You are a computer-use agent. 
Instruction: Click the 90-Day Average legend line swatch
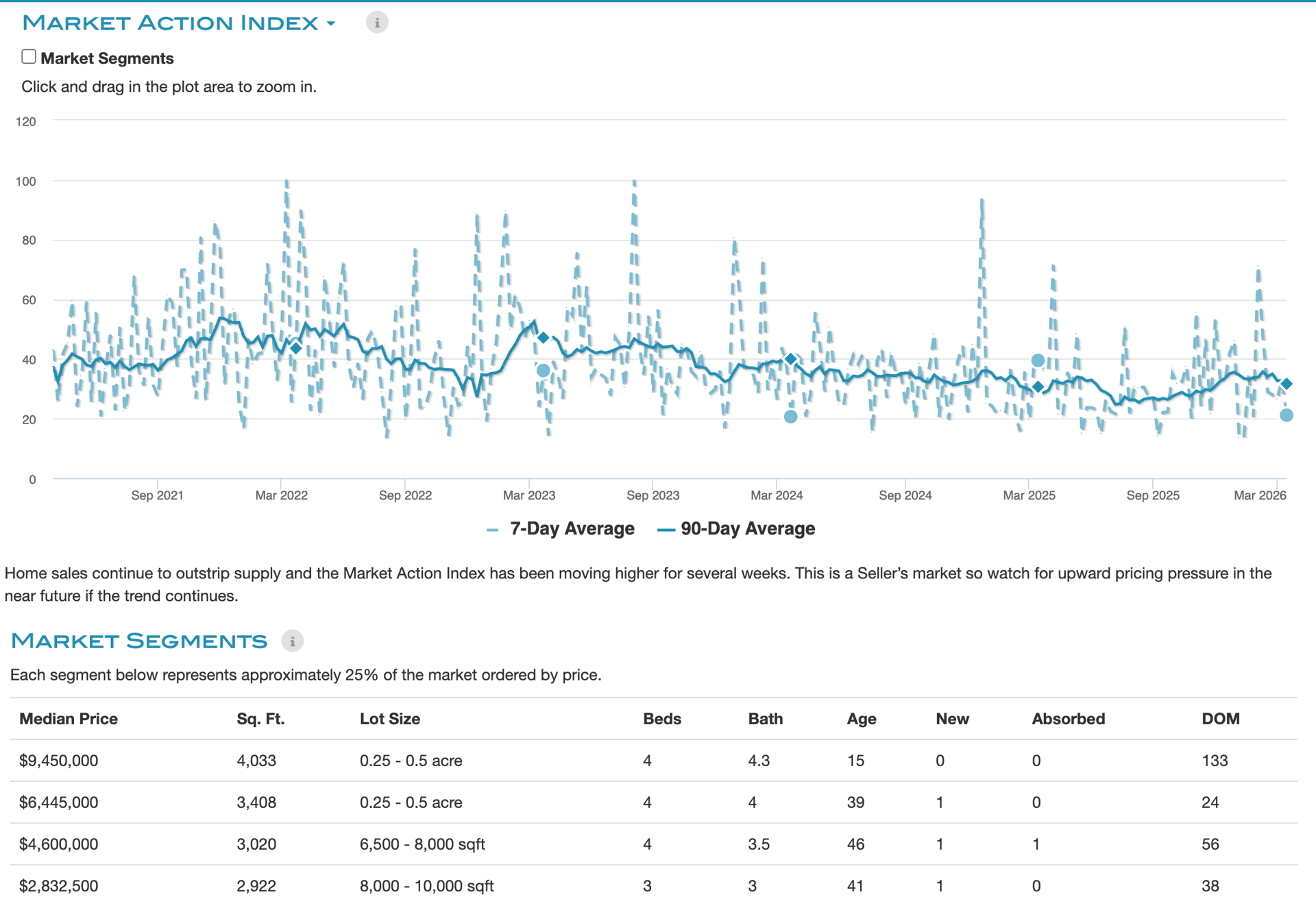666,530
